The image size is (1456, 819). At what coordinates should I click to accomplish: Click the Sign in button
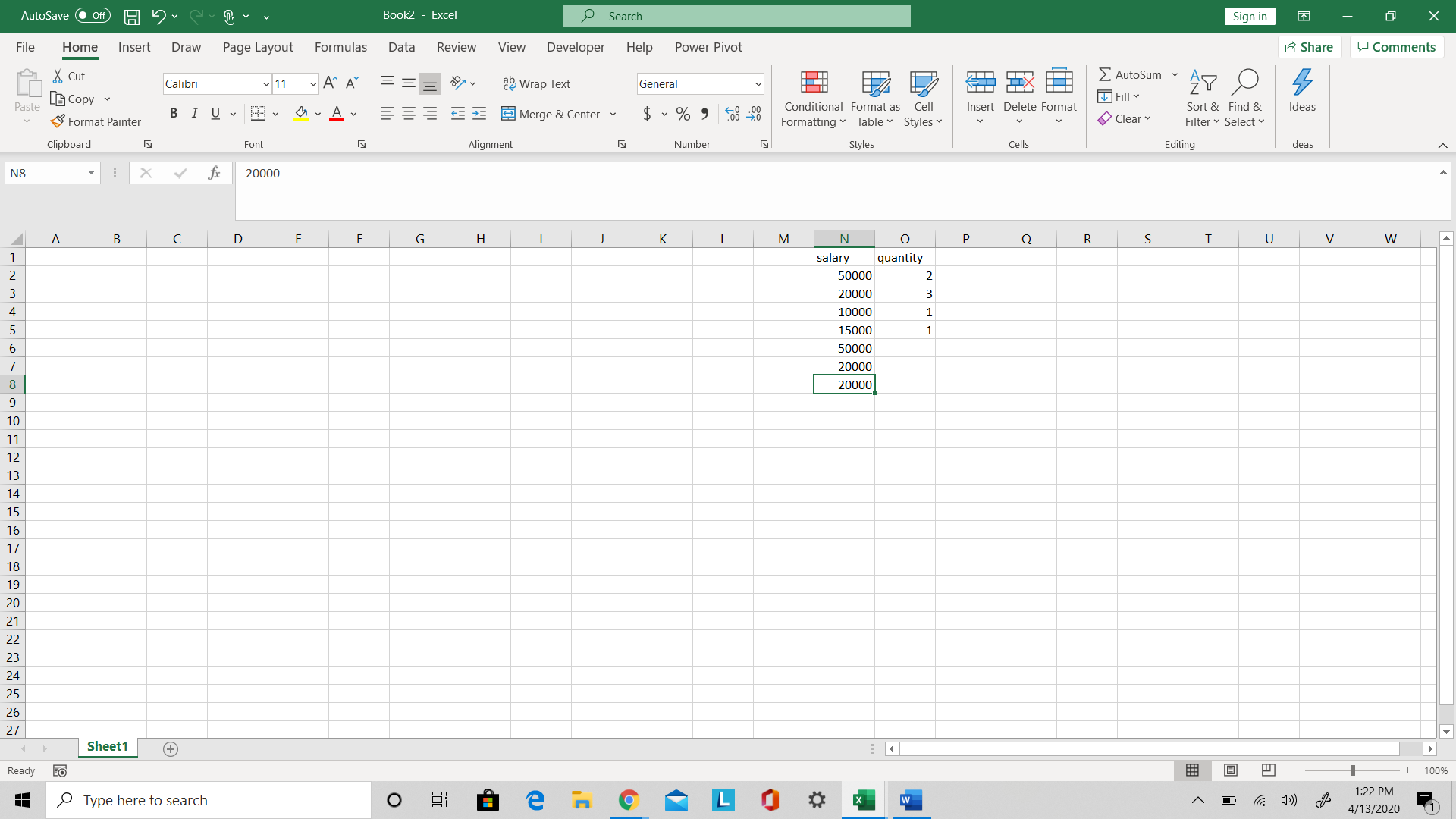(1250, 17)
